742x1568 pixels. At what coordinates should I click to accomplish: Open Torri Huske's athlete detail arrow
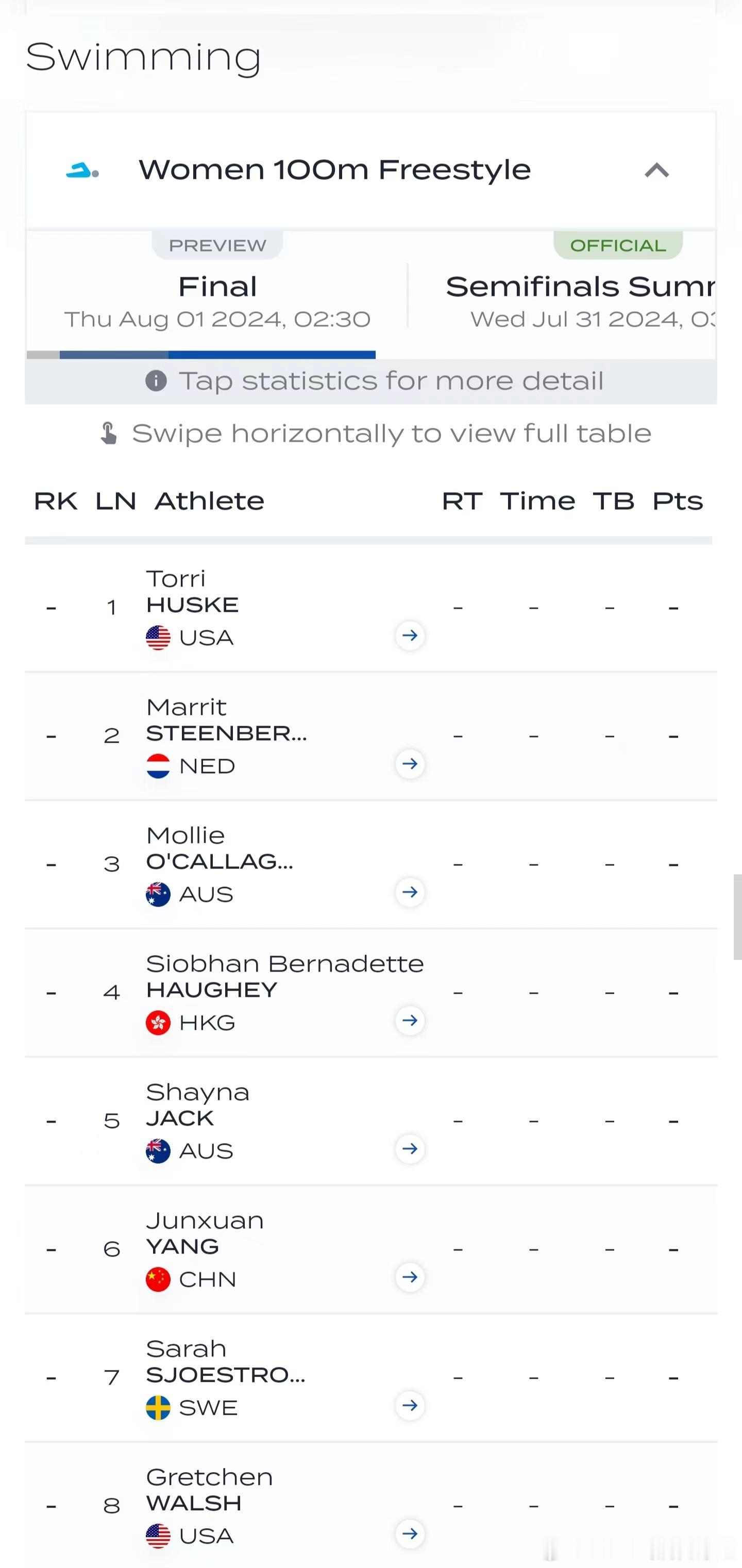410,636
